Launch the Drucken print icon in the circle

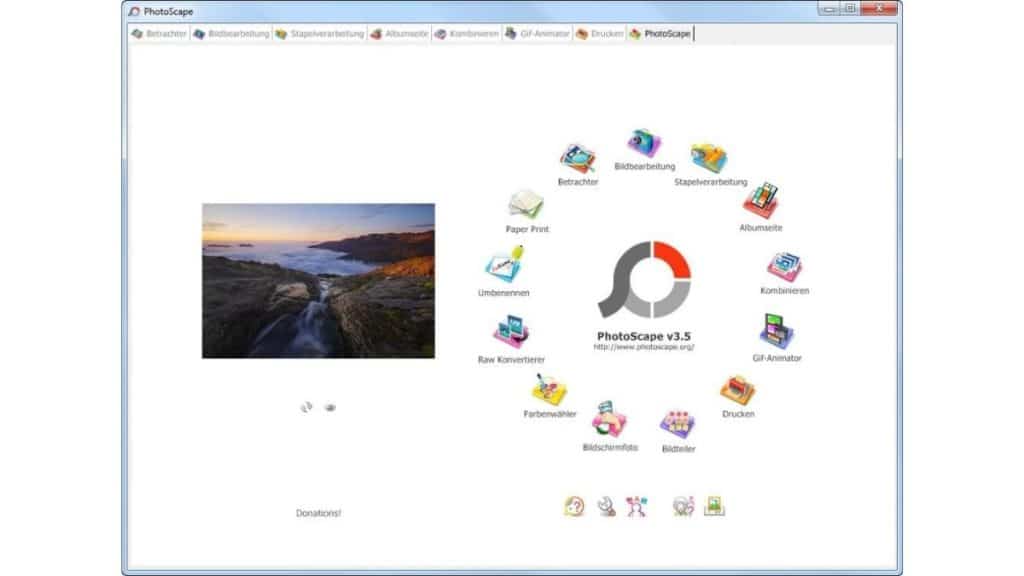(738, 391)
